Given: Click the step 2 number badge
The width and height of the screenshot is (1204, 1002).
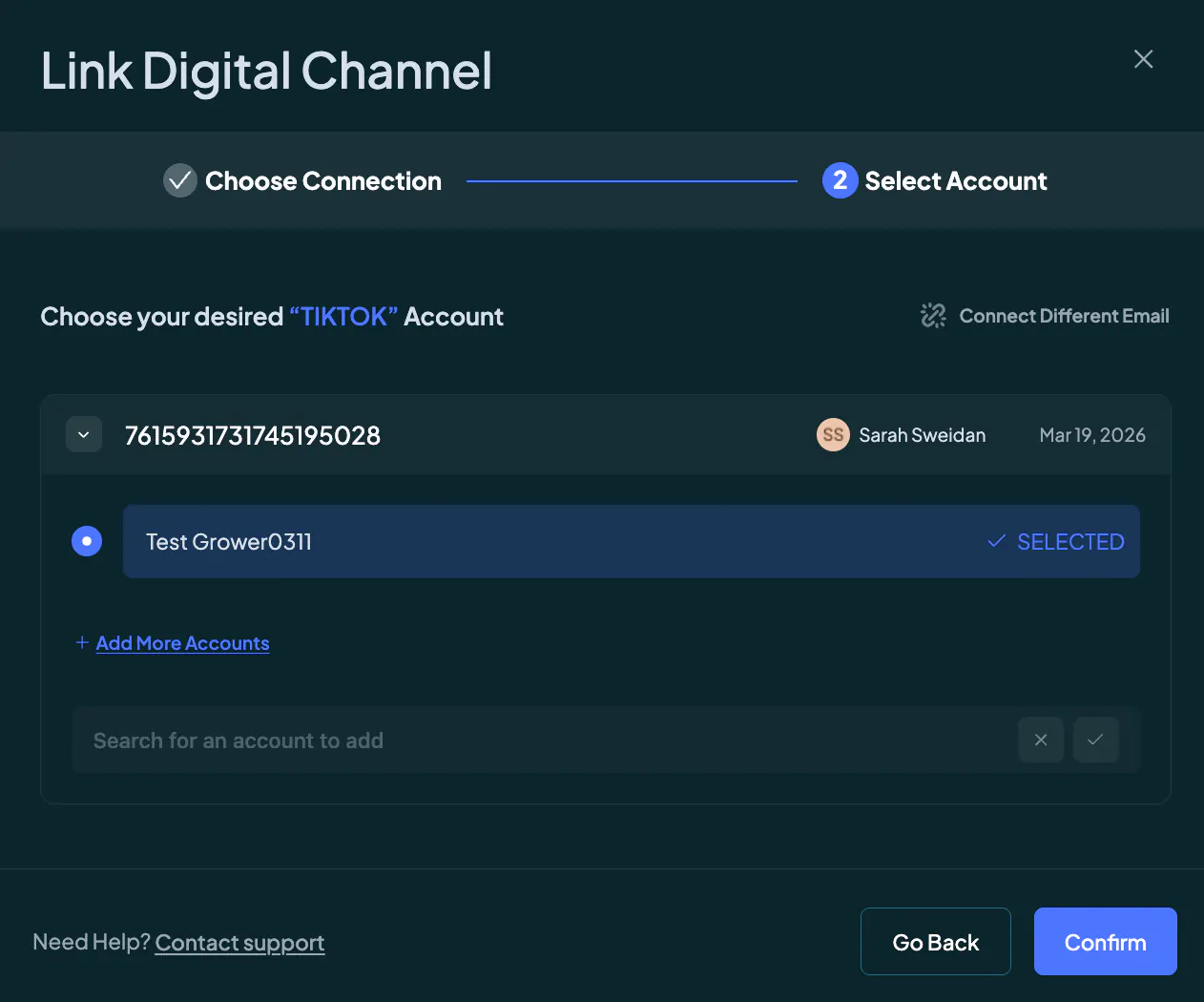Looking at the screenshot, I should (840, 180).
